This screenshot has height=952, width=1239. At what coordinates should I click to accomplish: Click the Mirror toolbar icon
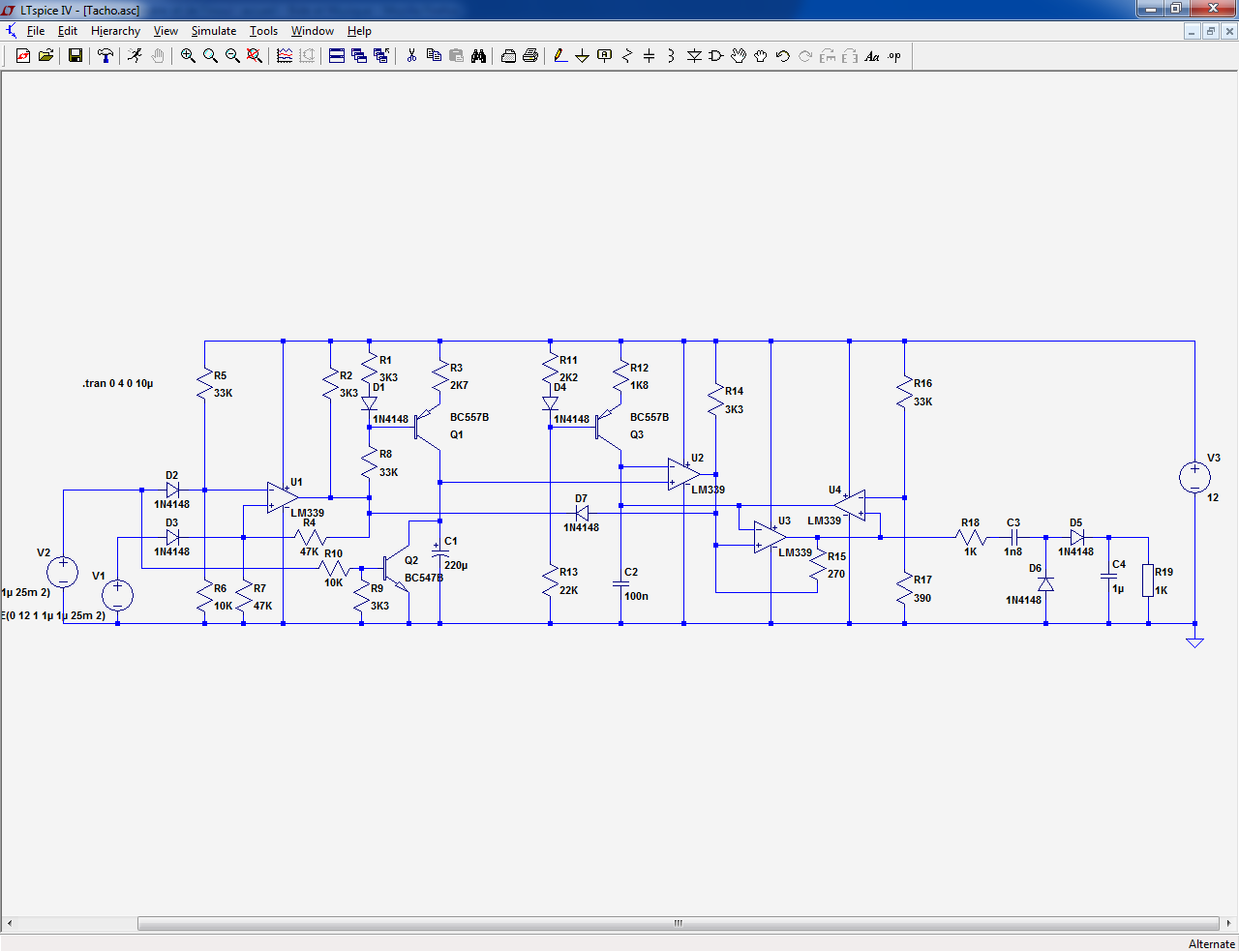(x=850, y=56)
